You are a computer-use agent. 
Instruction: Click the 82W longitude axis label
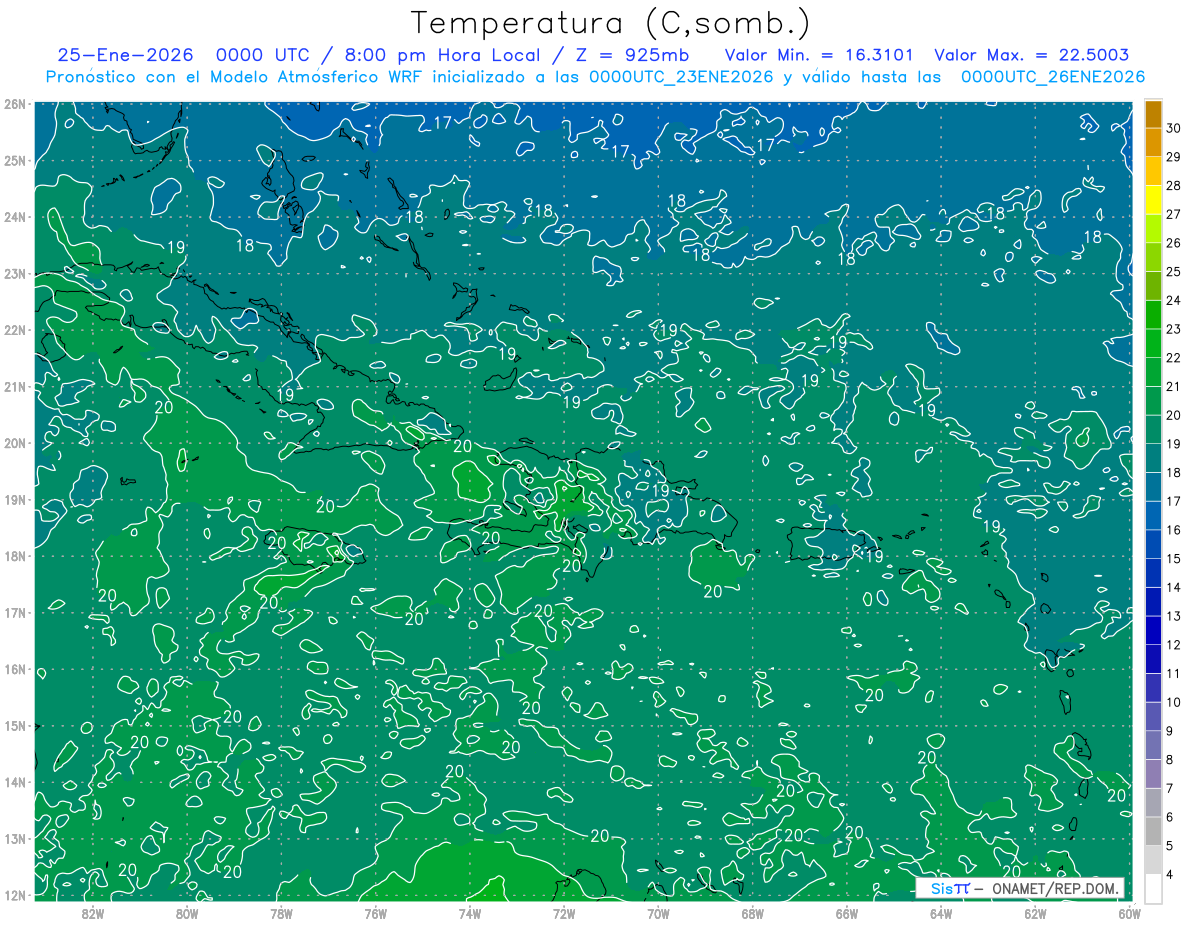point(93,912)
